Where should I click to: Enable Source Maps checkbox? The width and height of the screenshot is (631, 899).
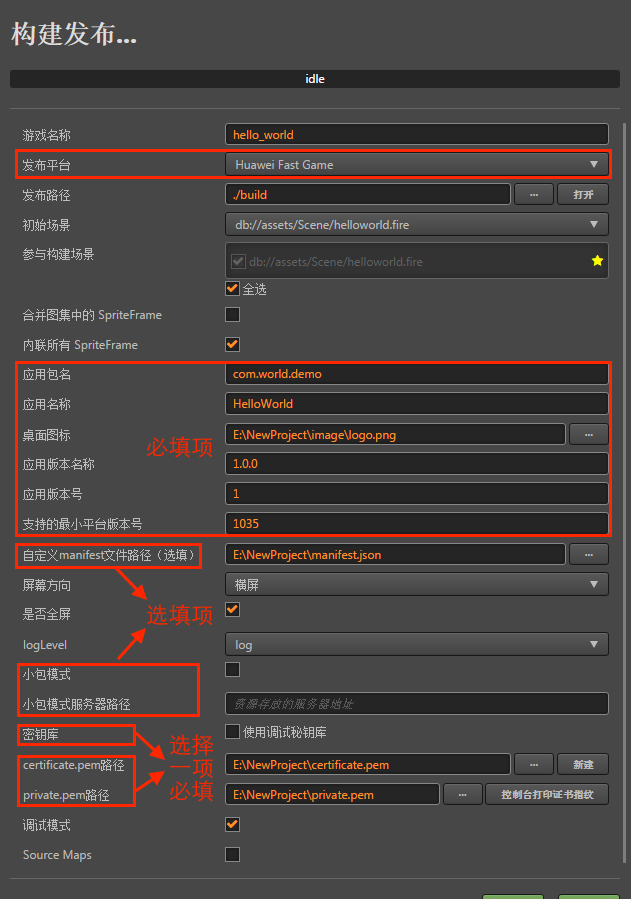tap(232, 854)
